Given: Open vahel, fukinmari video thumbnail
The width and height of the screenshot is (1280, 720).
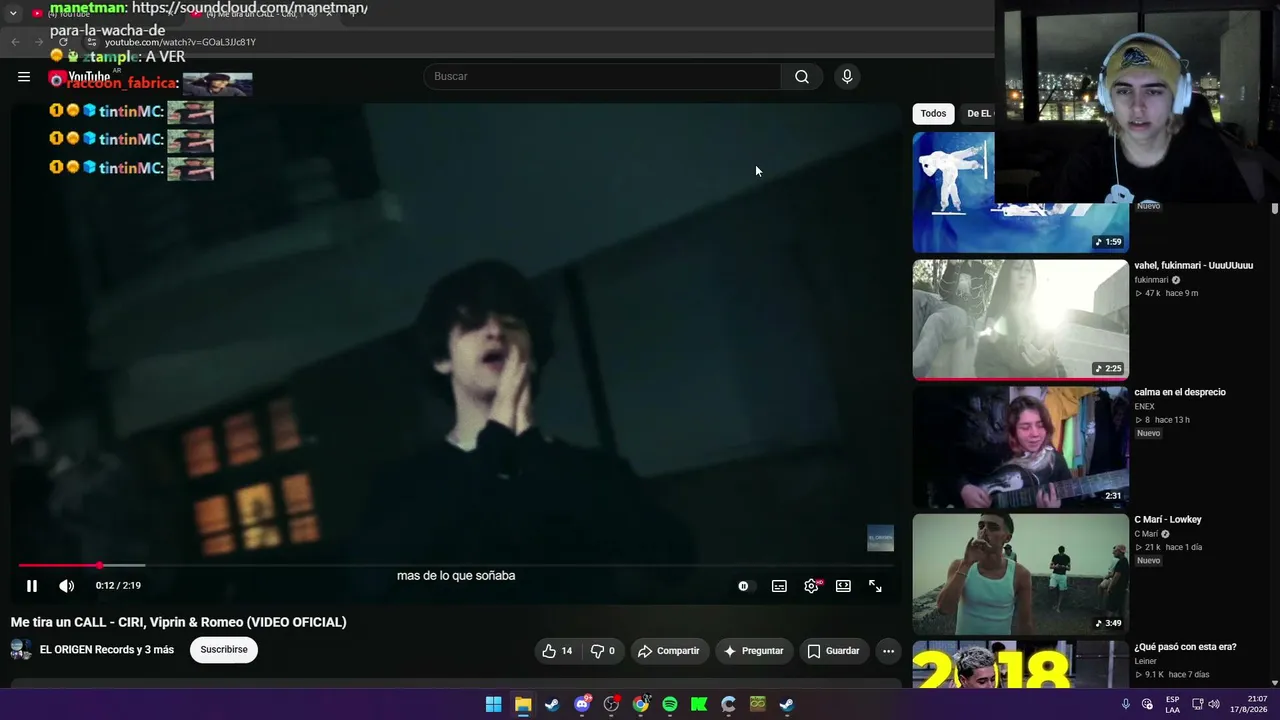Looking at the screenshot, I should 1021,320.
